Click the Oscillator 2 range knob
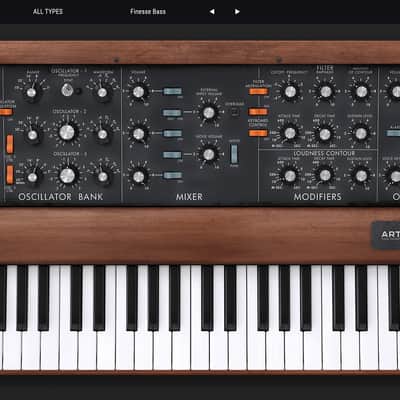400x400 pixels. coord(32,135)
